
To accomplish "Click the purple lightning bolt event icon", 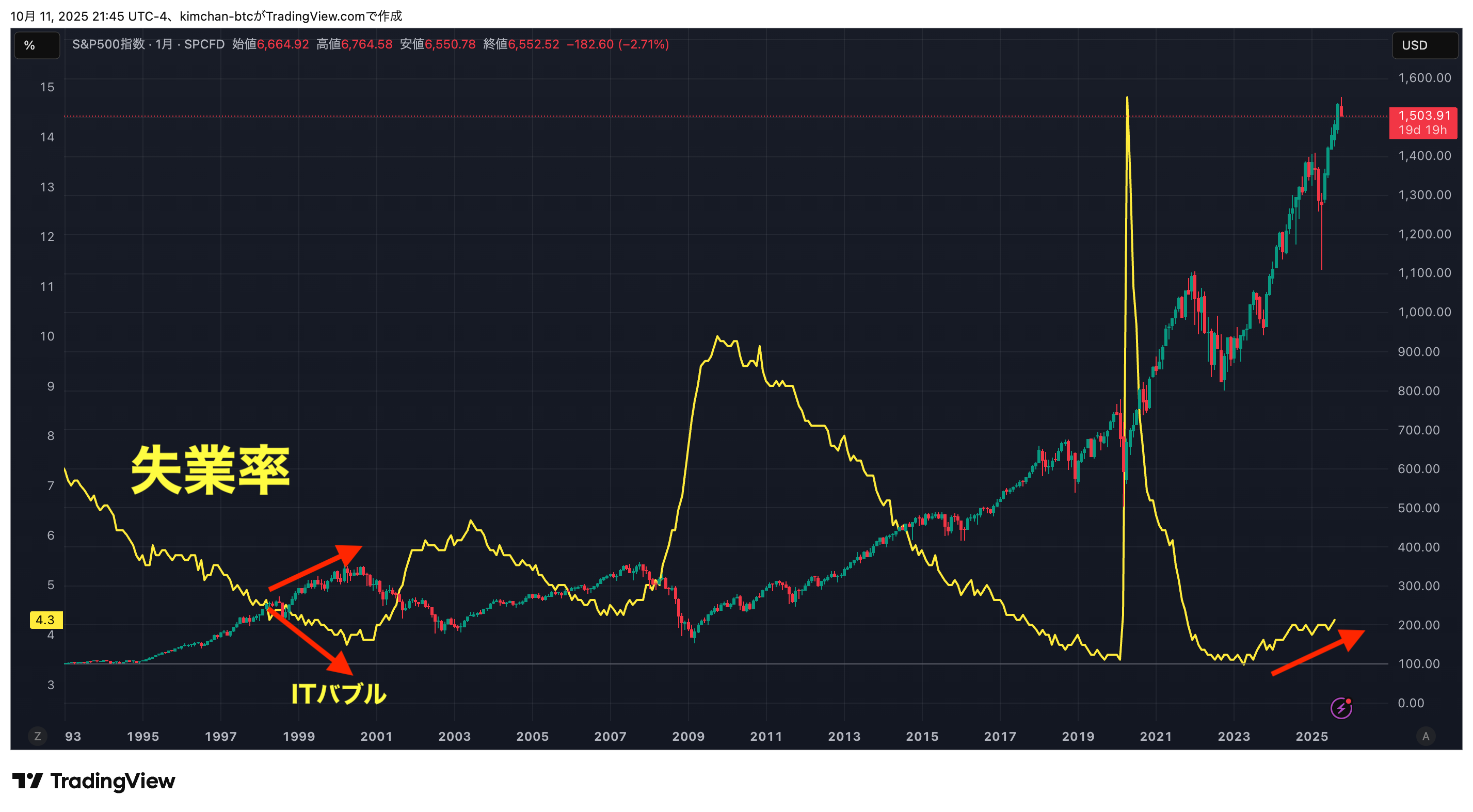I will point(1341,708).
